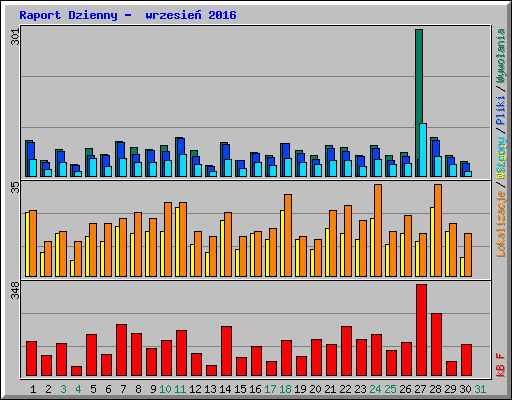The height and width of the screenshot is (400, 512).
Task: Click the Lokalizacje legend label
Action: pyautogui.click(x=501, y=224)
